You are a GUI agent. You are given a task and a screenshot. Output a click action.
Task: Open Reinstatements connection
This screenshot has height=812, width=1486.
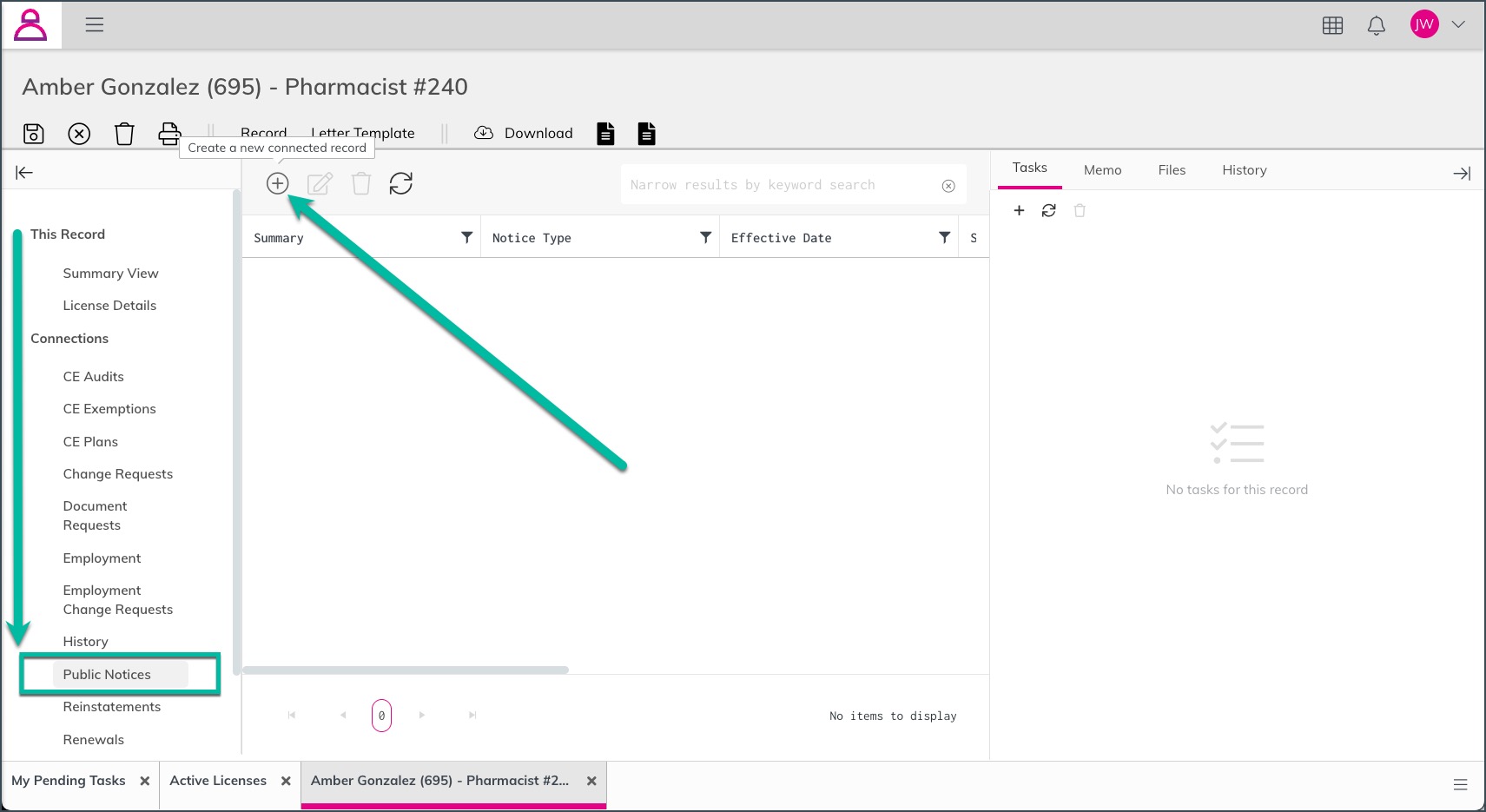point(111,707)
